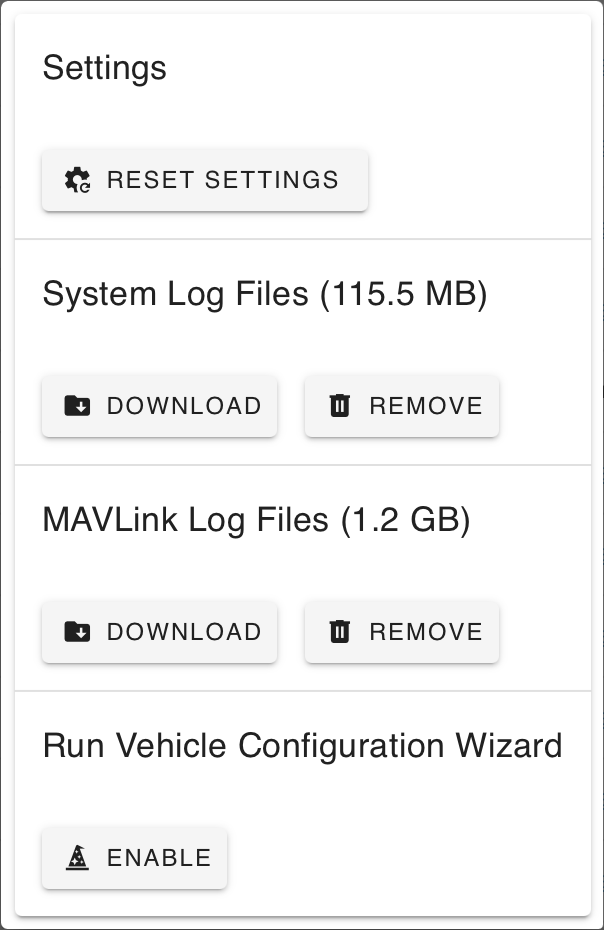The width and height of the screenshot is (604, 930).
Task: Enable the Vehicle Configuration Wizard
Action: tap(134, 858)
